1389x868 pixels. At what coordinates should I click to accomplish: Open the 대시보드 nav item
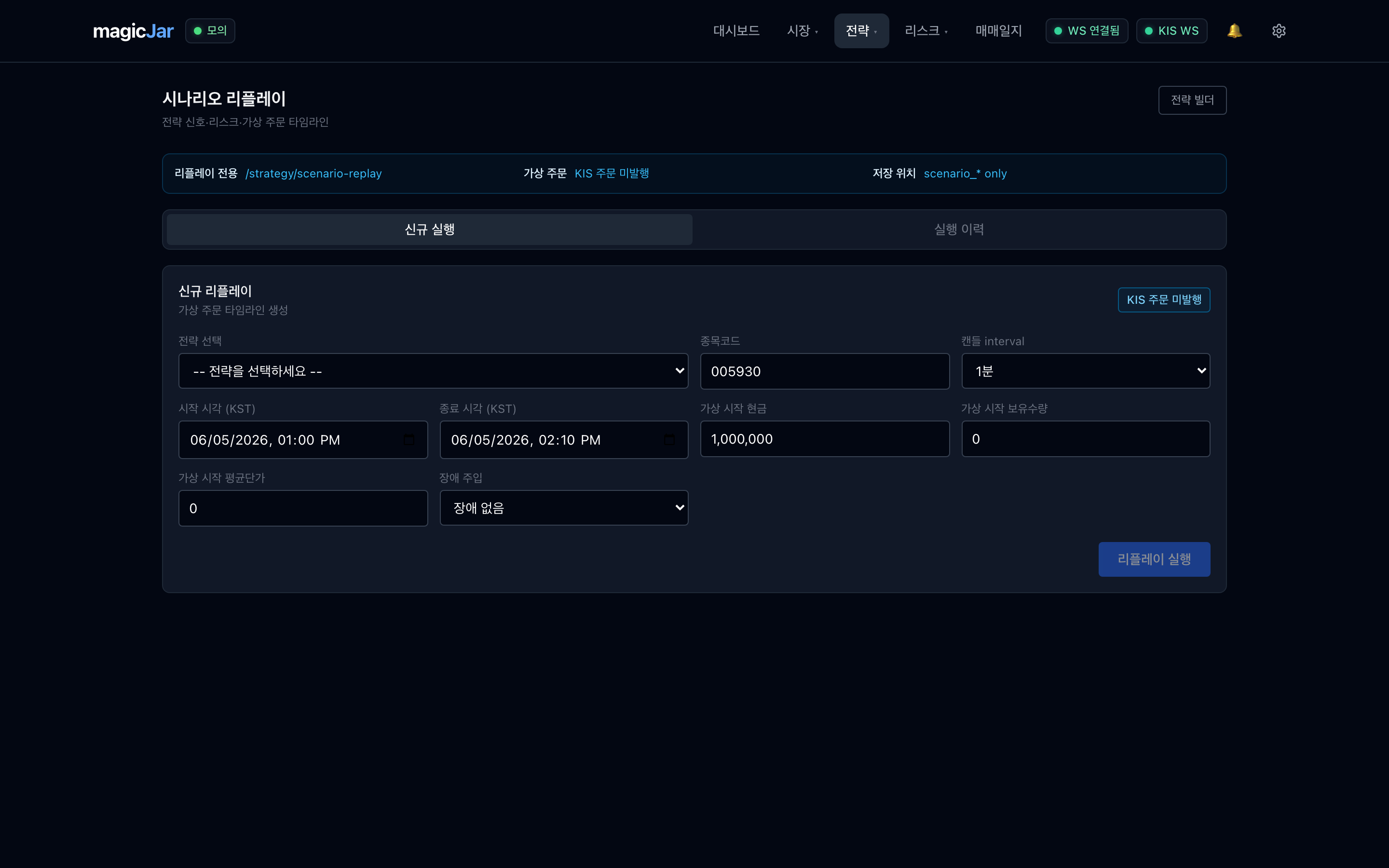click(736, 31)
